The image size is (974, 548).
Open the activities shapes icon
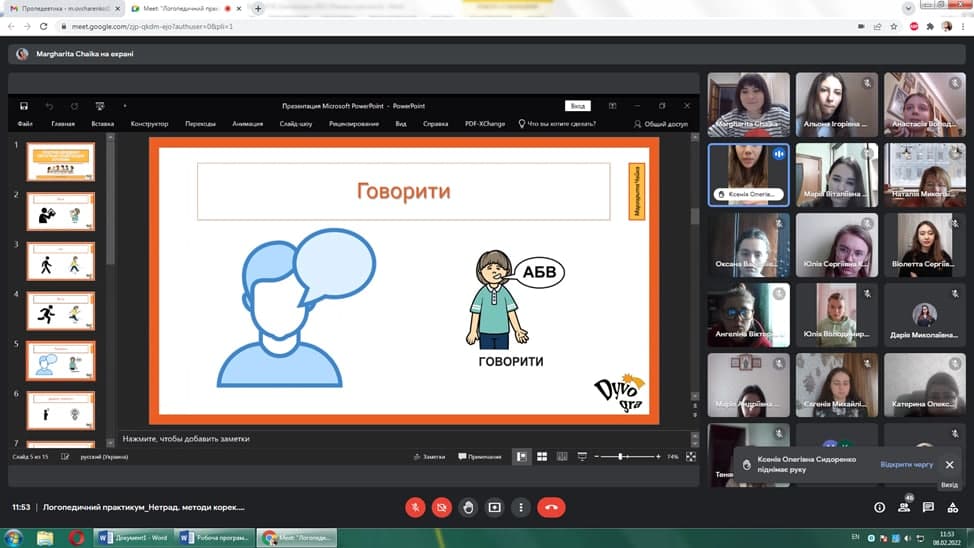[952, 507]
